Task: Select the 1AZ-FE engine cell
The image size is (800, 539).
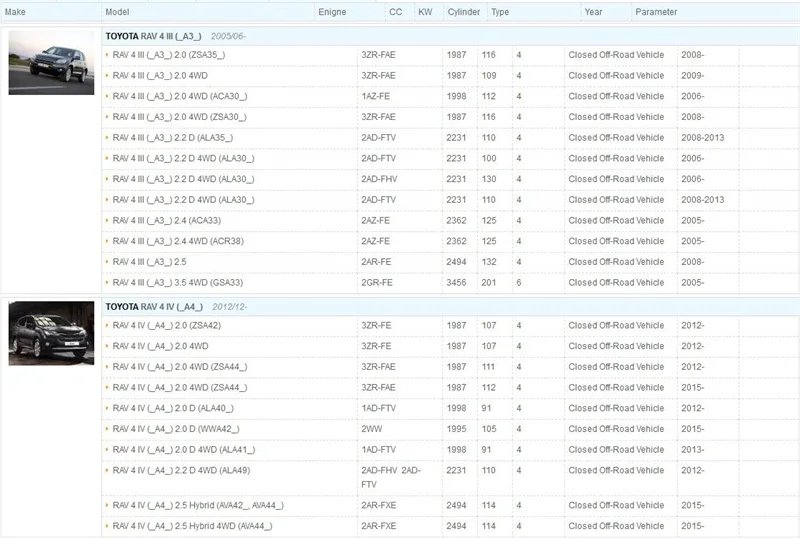Action: [x=376, y=96]
